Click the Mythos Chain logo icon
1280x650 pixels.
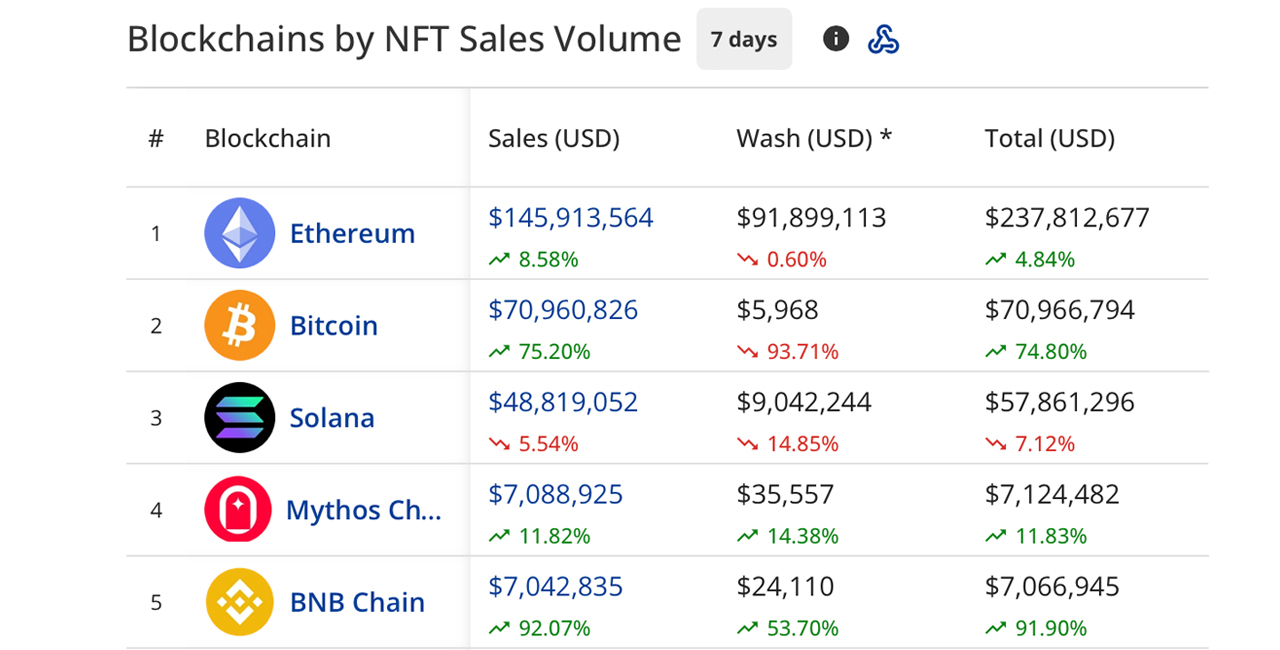238,510
